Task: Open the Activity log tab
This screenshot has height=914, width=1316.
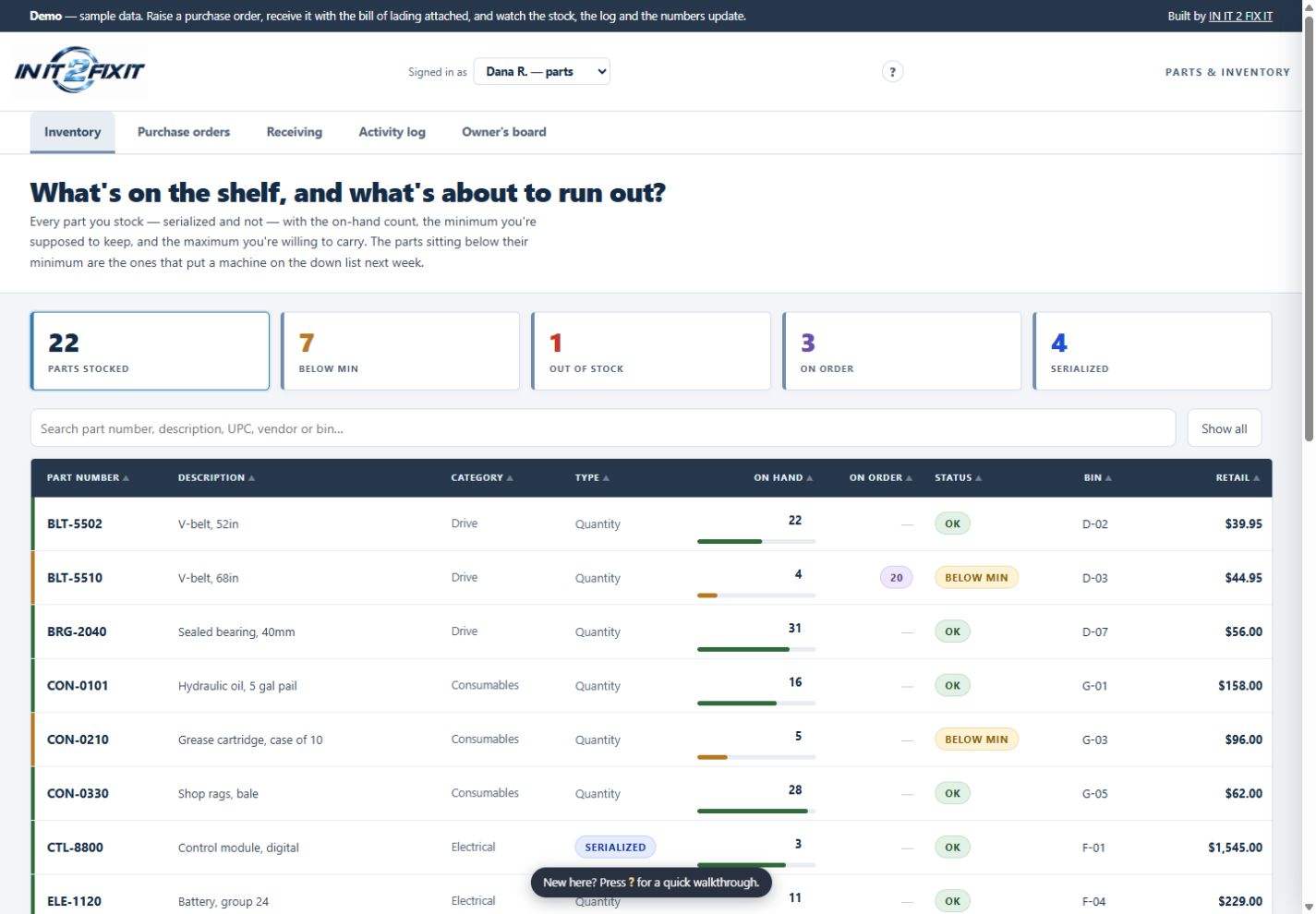Action: [392, 132]
